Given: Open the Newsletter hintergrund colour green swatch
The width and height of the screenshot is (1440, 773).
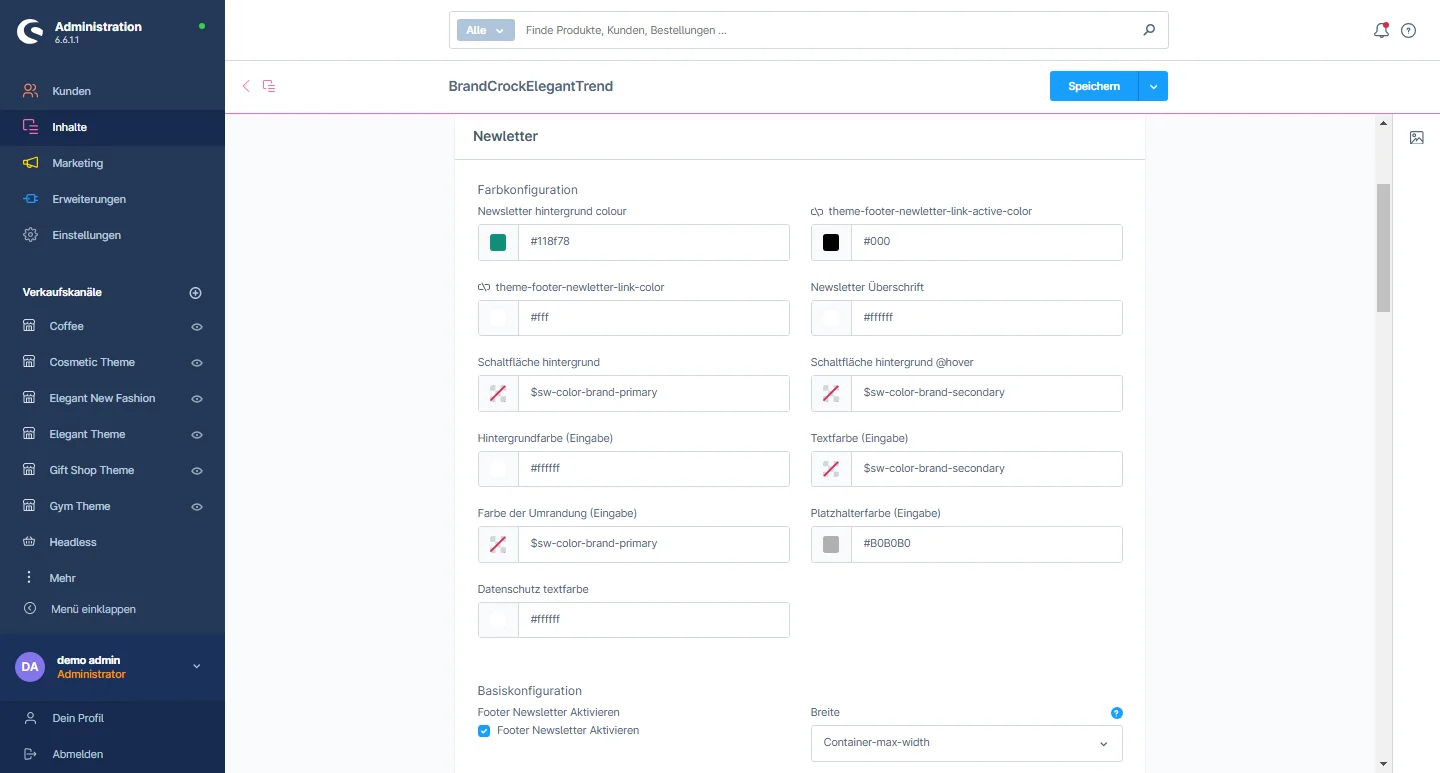Looking at the screenshot, I should click(x=498, y=242).
